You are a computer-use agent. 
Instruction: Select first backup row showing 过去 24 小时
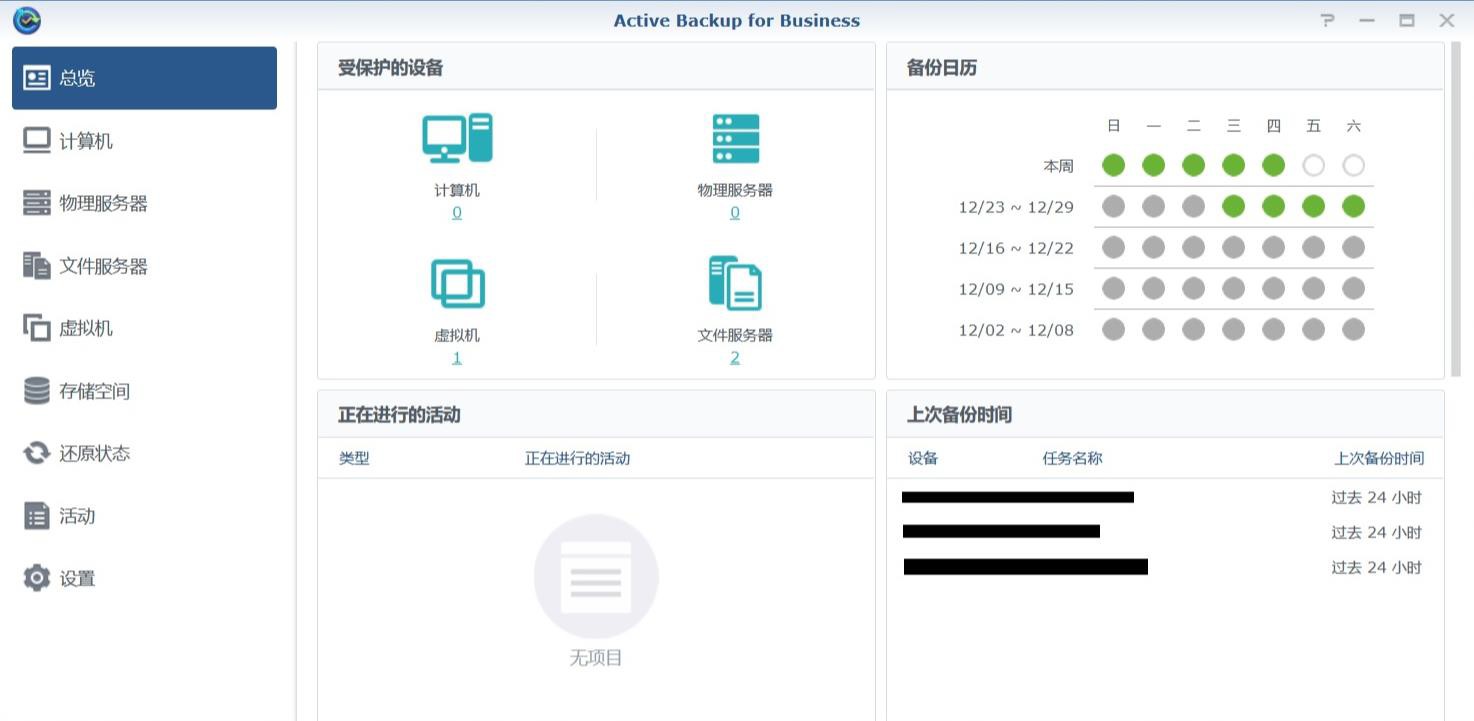[1165, 497]
